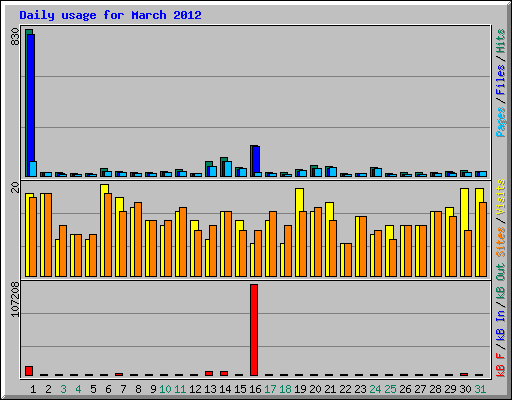Image resolution: width=512 pixels, height=400 pixels.
Task: Click day label 13 on the x-axis
Action: pyautogui.click(x=210, y=389)
